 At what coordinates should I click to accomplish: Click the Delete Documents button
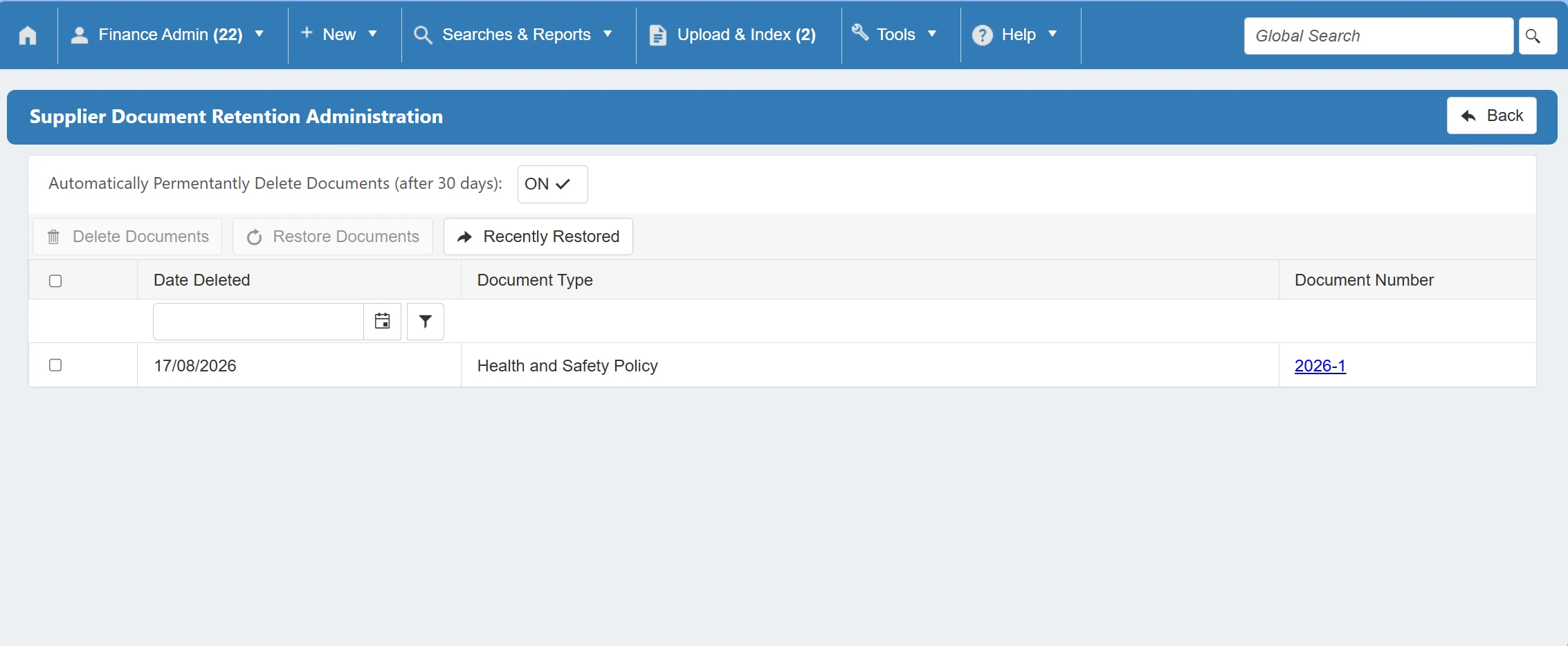coord(127,237)
